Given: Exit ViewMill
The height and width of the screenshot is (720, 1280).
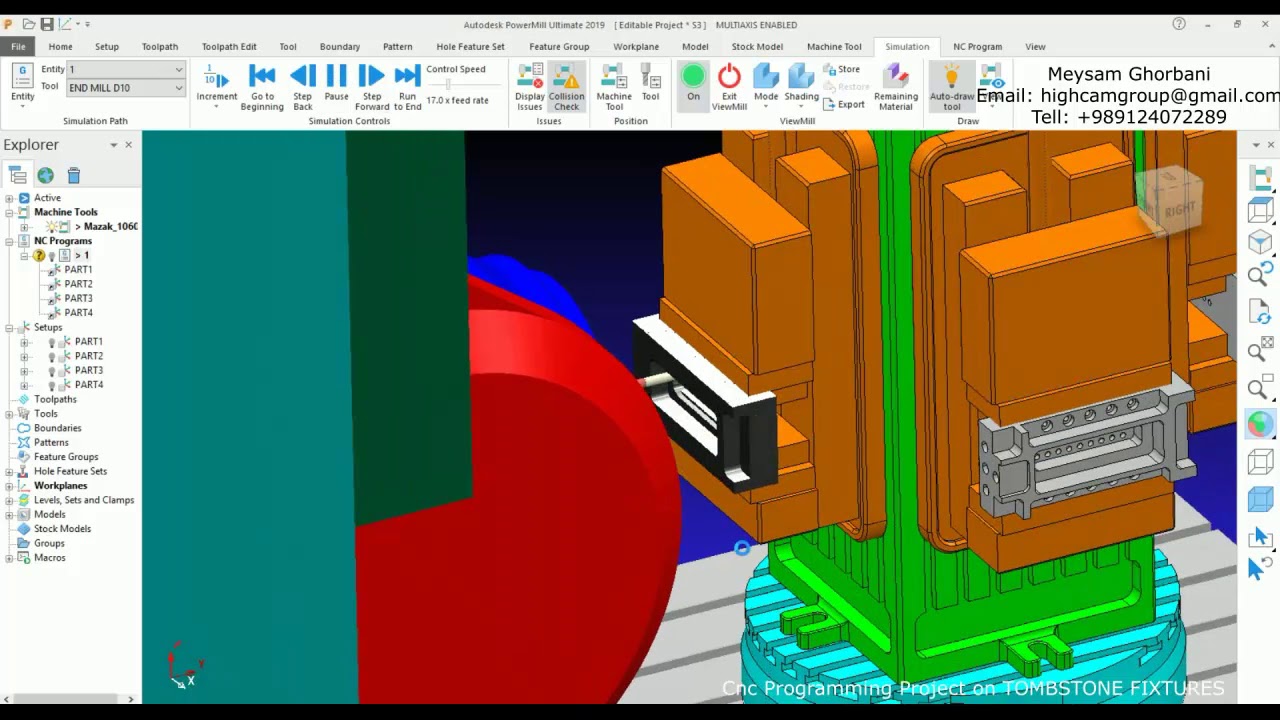Looking at the screenshot, I should click(x=729, y=88).
